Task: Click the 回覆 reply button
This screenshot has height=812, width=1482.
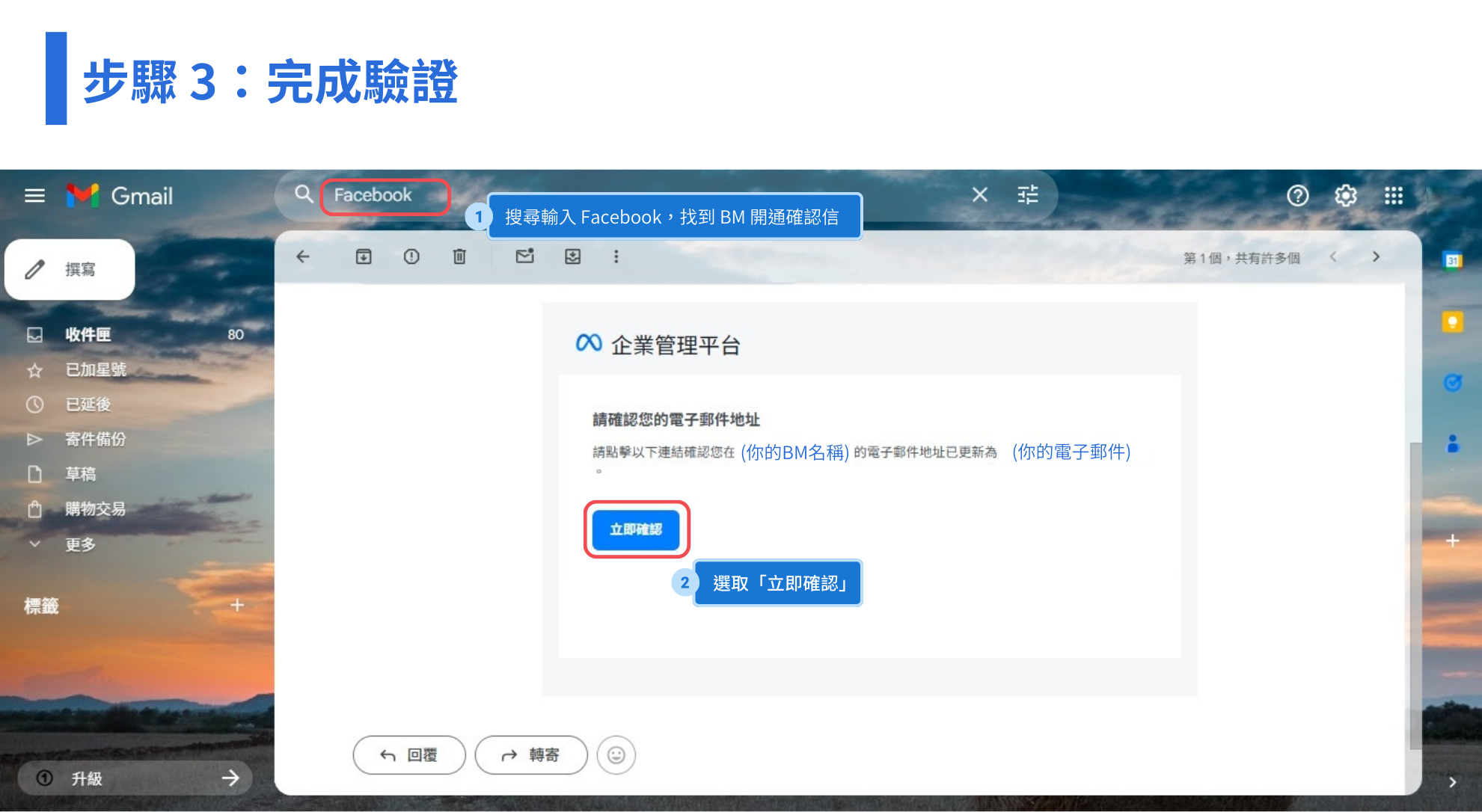Action: [408, 755]
